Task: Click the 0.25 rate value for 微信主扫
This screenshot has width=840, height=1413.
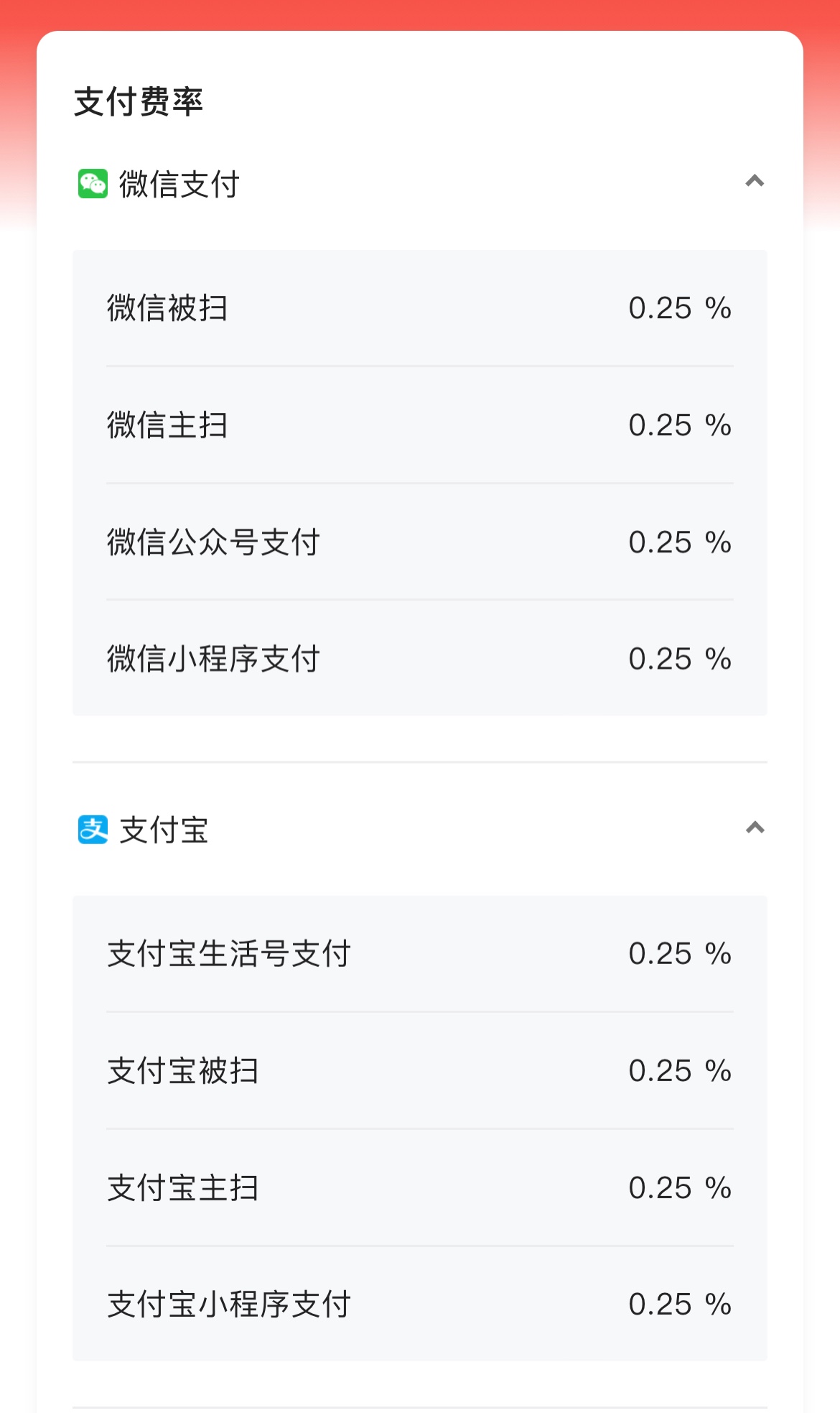Action: [660, 425]
